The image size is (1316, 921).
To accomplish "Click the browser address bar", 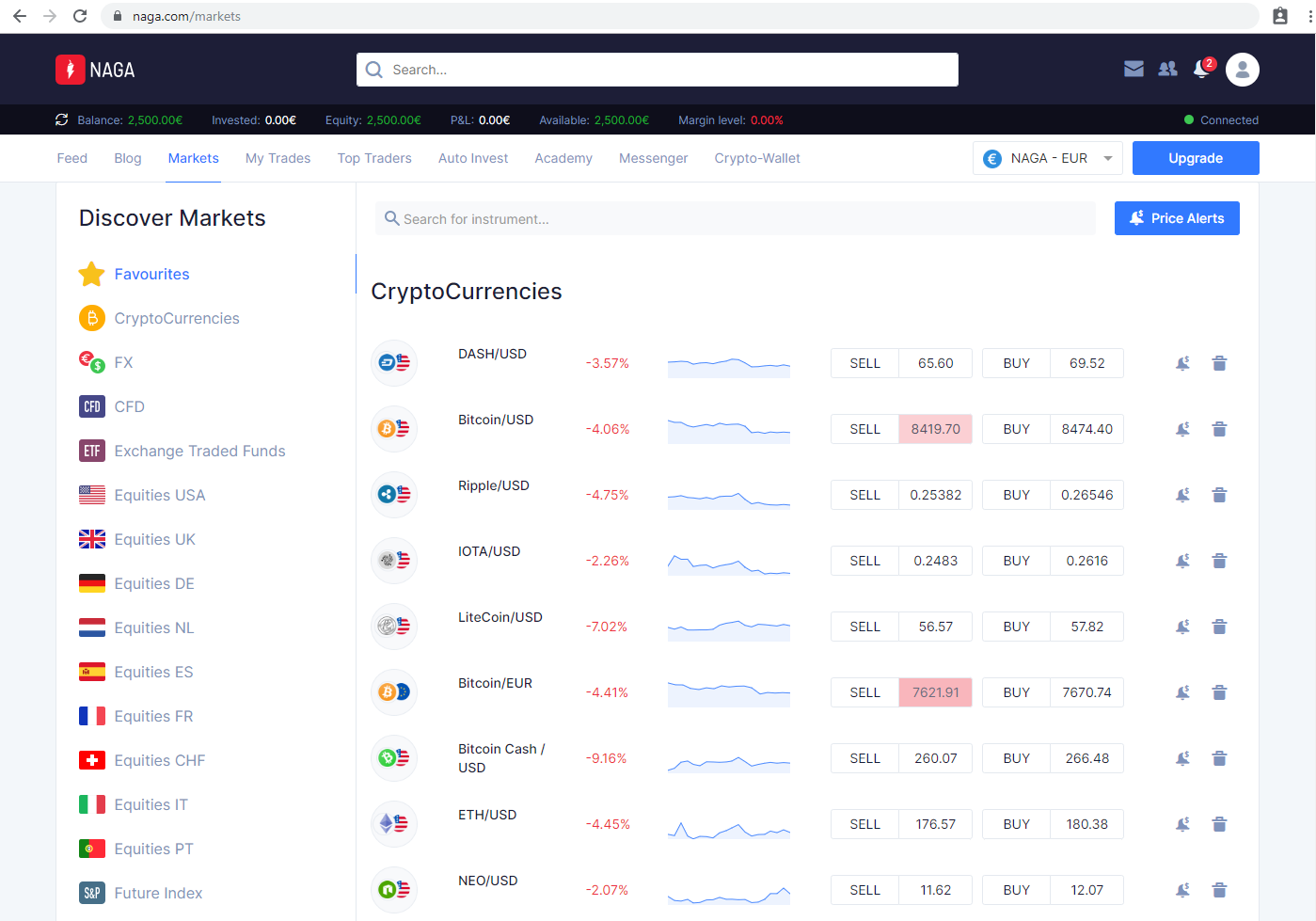I will tap(679, 16).
